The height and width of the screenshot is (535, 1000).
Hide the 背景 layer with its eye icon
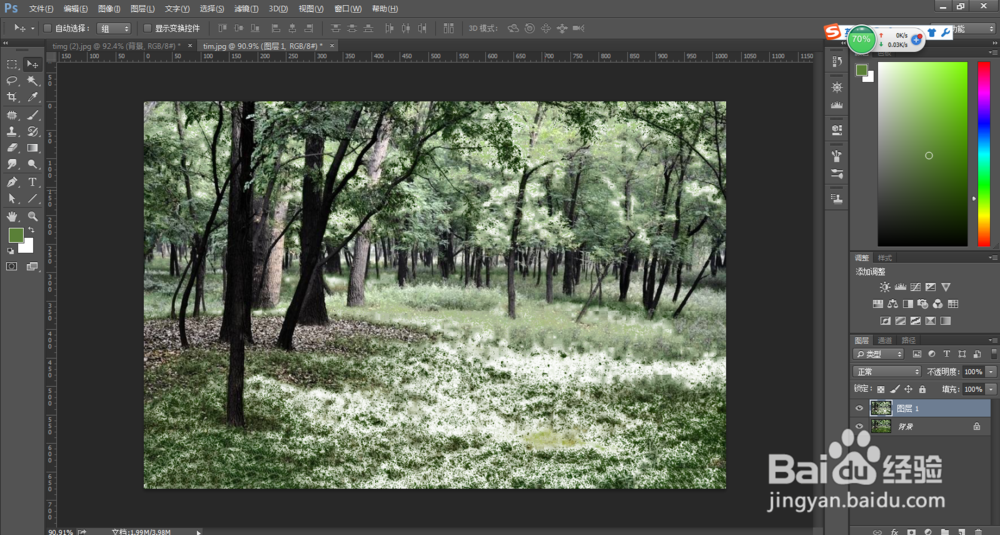(859, 427)
